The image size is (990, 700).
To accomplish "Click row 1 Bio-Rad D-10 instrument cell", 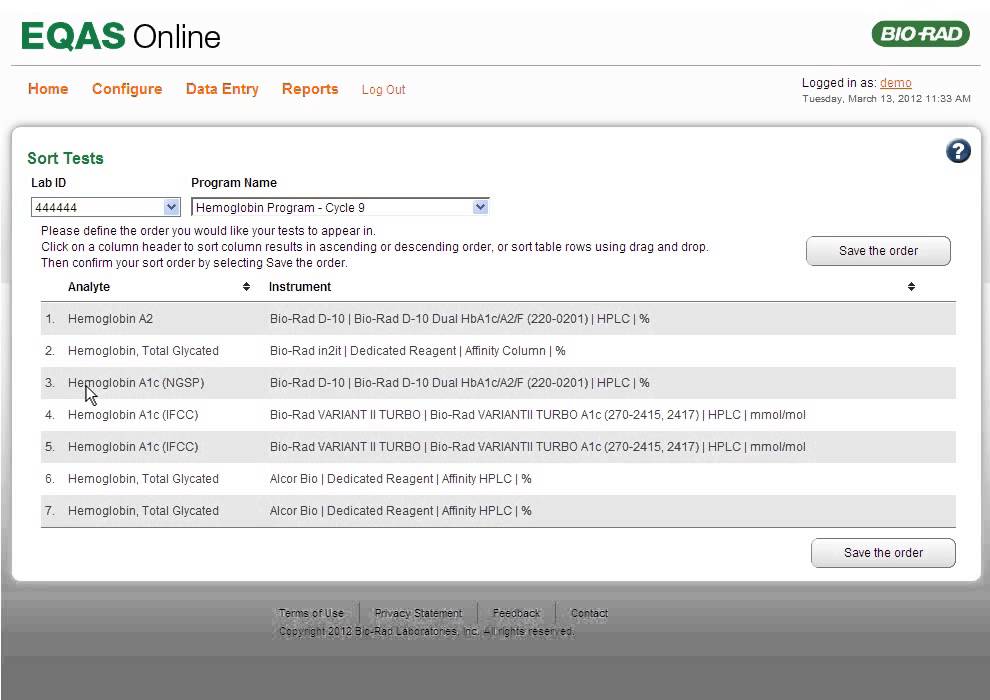I will click(460, 319).
